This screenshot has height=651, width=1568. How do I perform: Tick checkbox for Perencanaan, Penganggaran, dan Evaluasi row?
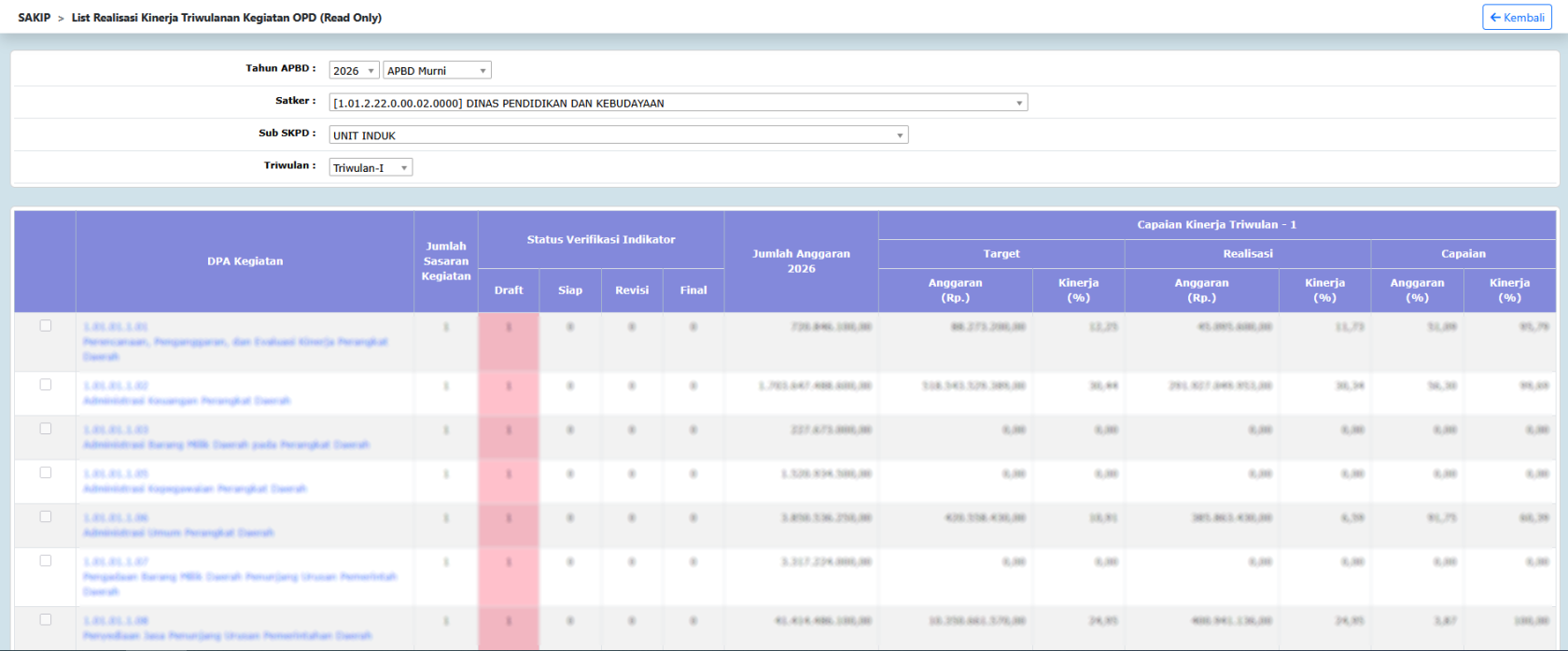pos(46,326)
